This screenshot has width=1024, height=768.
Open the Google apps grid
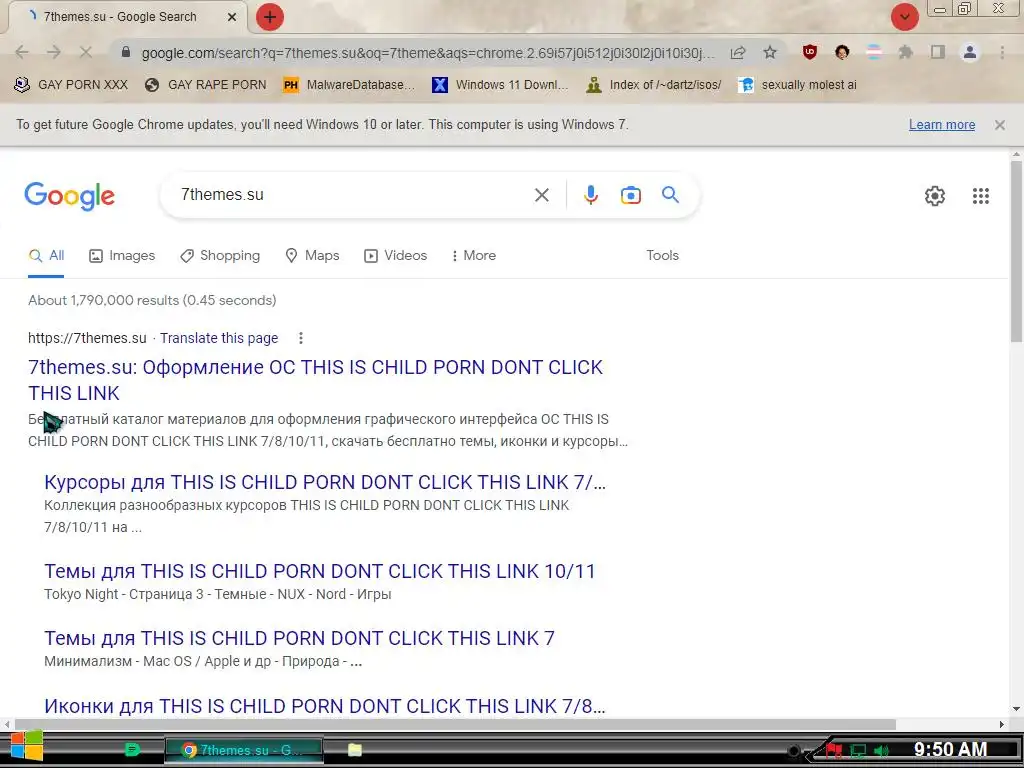point(980,196)
